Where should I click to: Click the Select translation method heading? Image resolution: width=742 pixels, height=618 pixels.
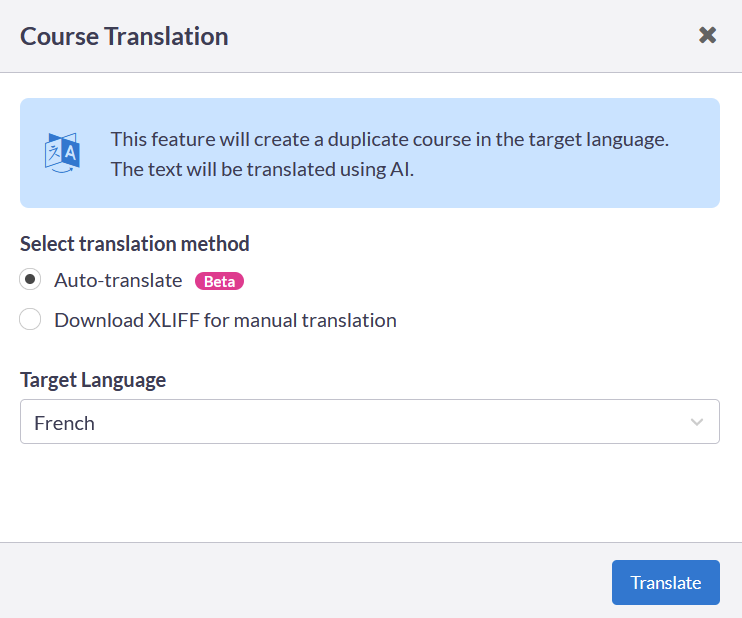[x=134, y=244]
